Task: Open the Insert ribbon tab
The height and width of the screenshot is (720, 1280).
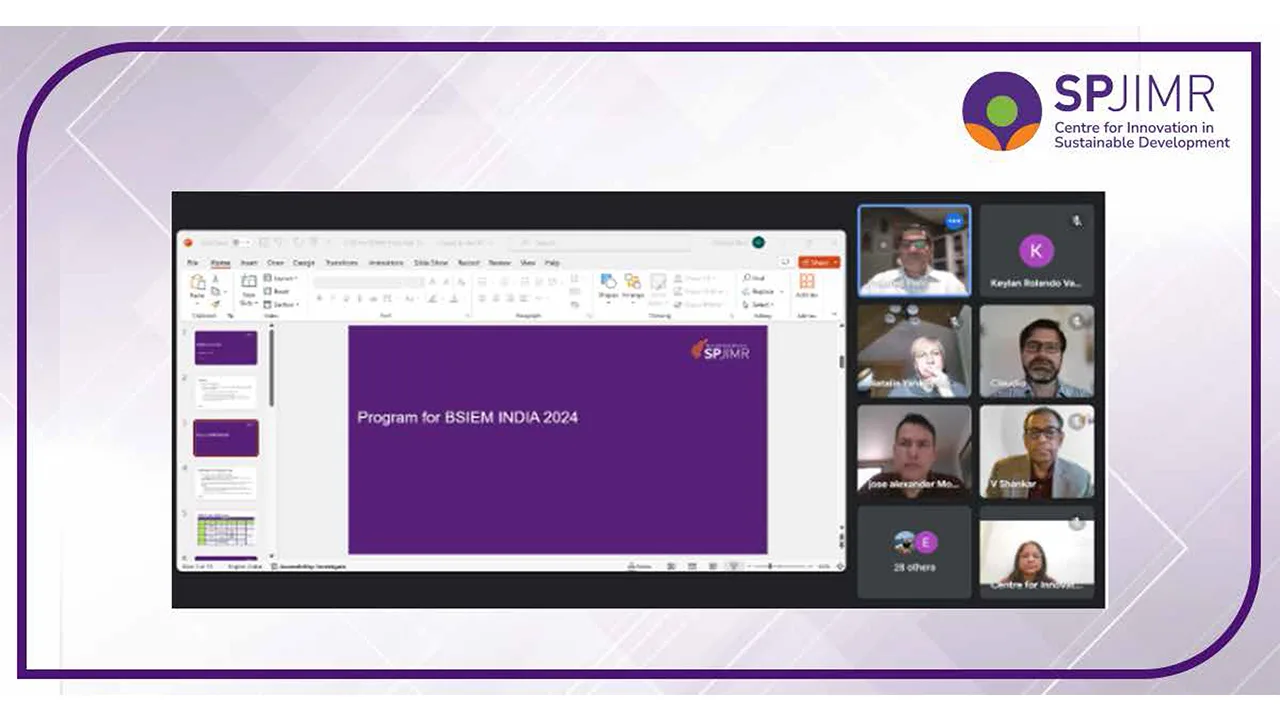Action: click(x=248, y=263)
